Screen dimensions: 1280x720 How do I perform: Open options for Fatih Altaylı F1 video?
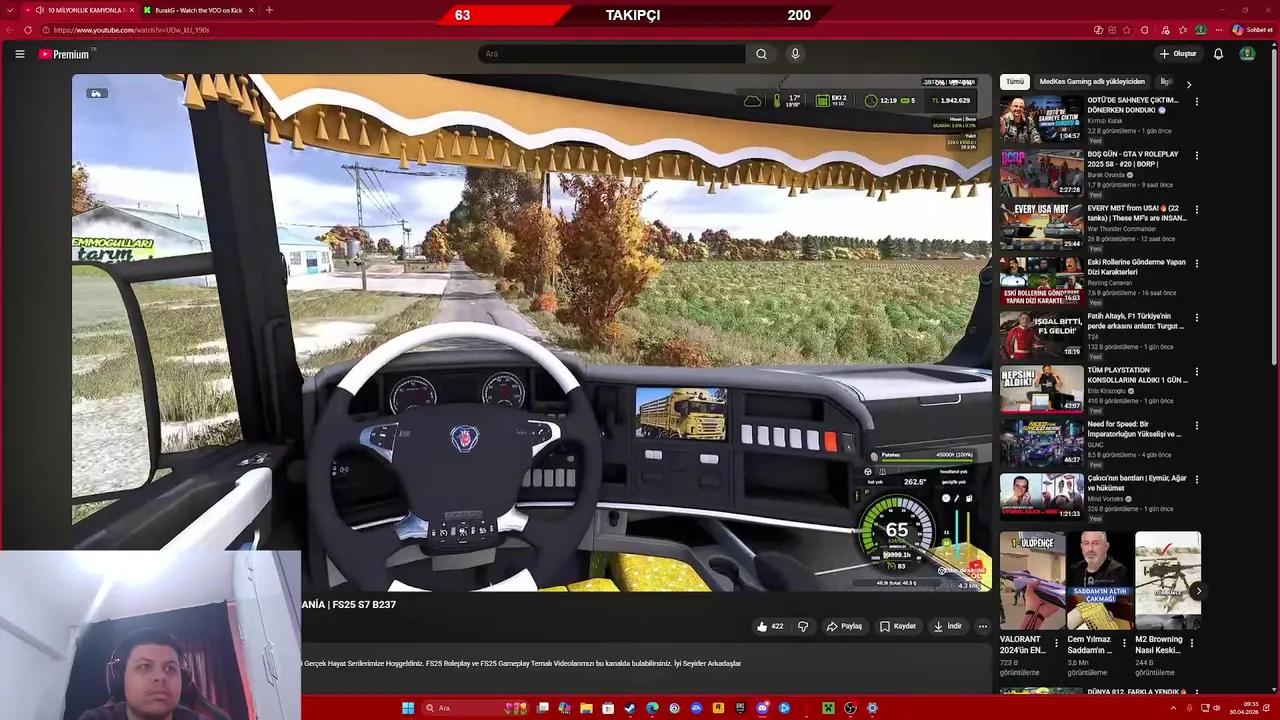[1196, 317]
